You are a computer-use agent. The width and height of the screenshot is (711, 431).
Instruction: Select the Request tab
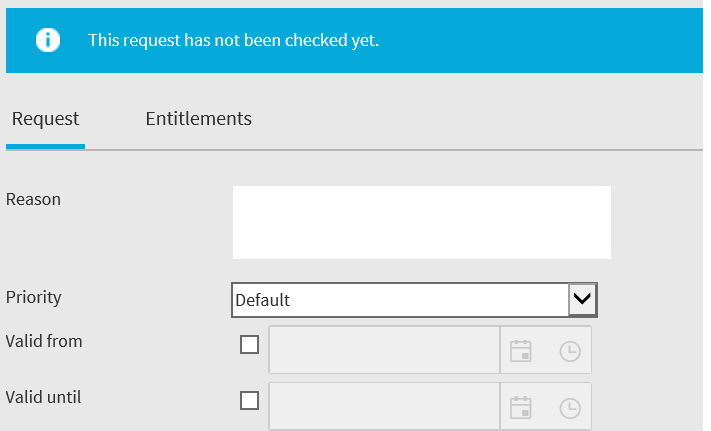coord(45,119)
